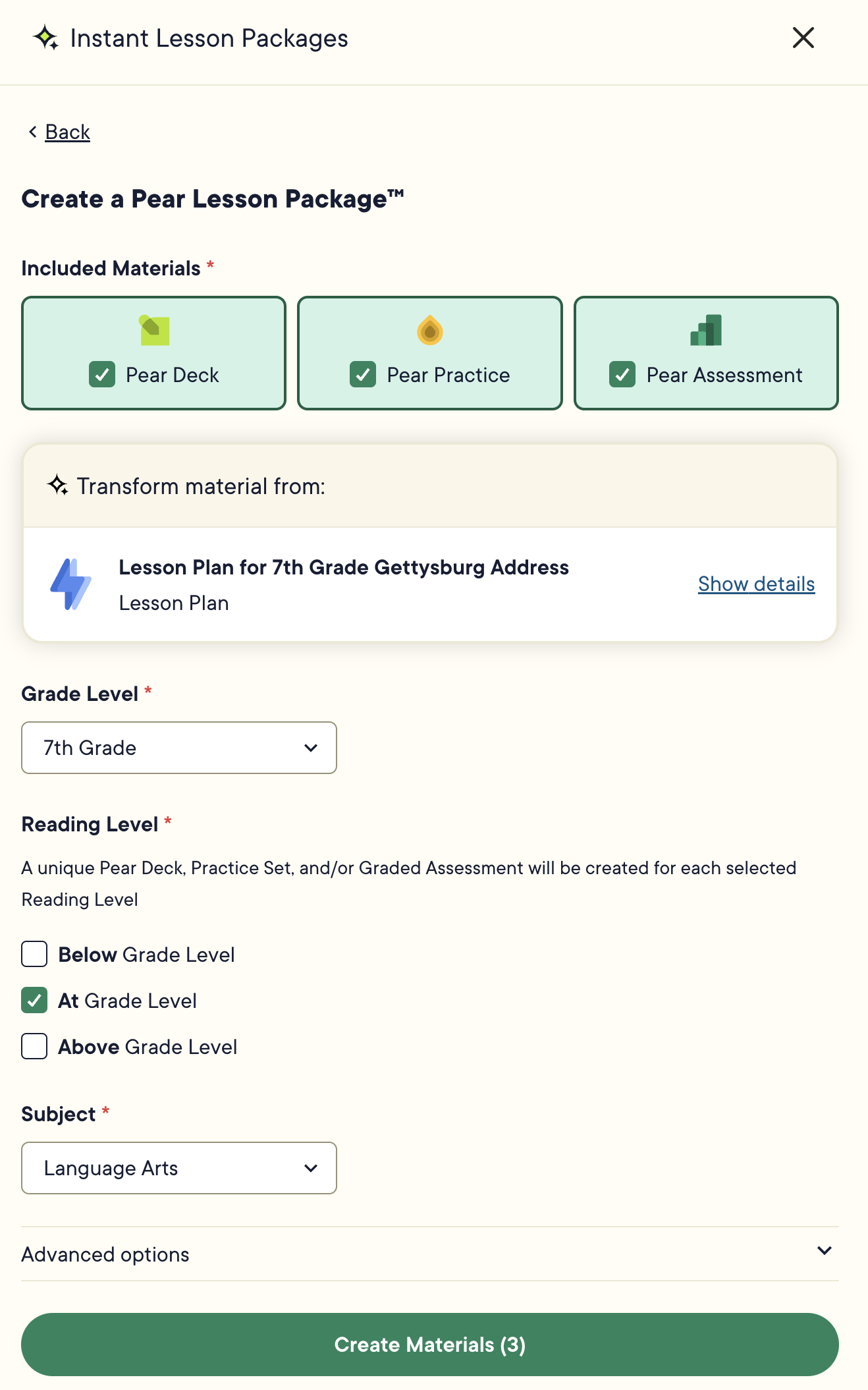Click the back chevron arrow icon
868x1390 pixels.
(x=32, y=132)
